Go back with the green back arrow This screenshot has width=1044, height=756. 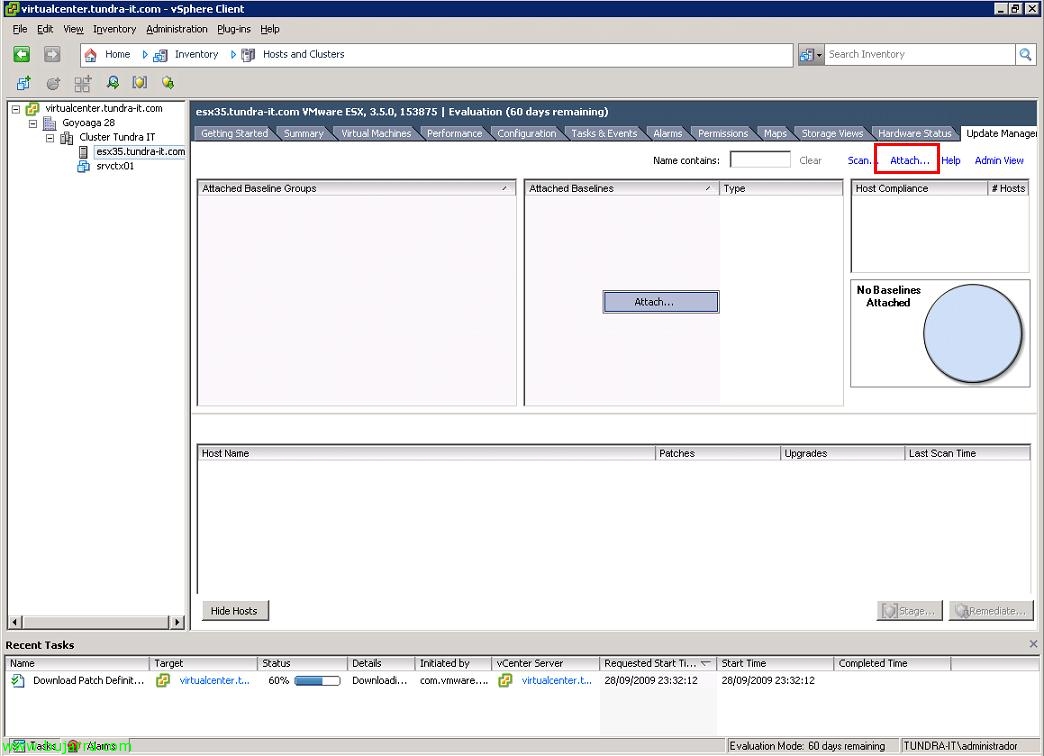tap(22, 55)
